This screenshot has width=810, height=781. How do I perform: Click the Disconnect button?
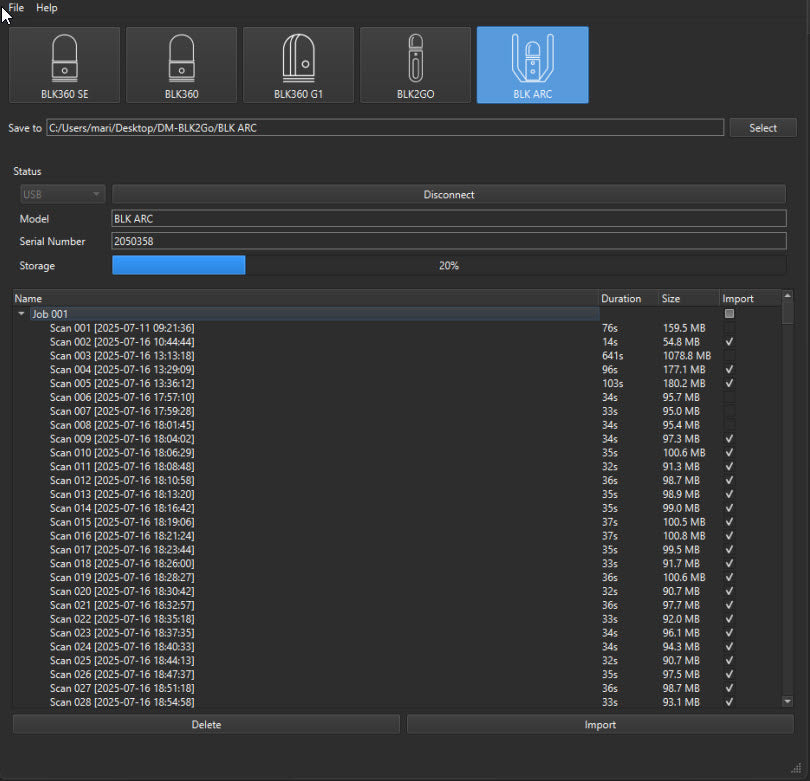click(448, 194)
